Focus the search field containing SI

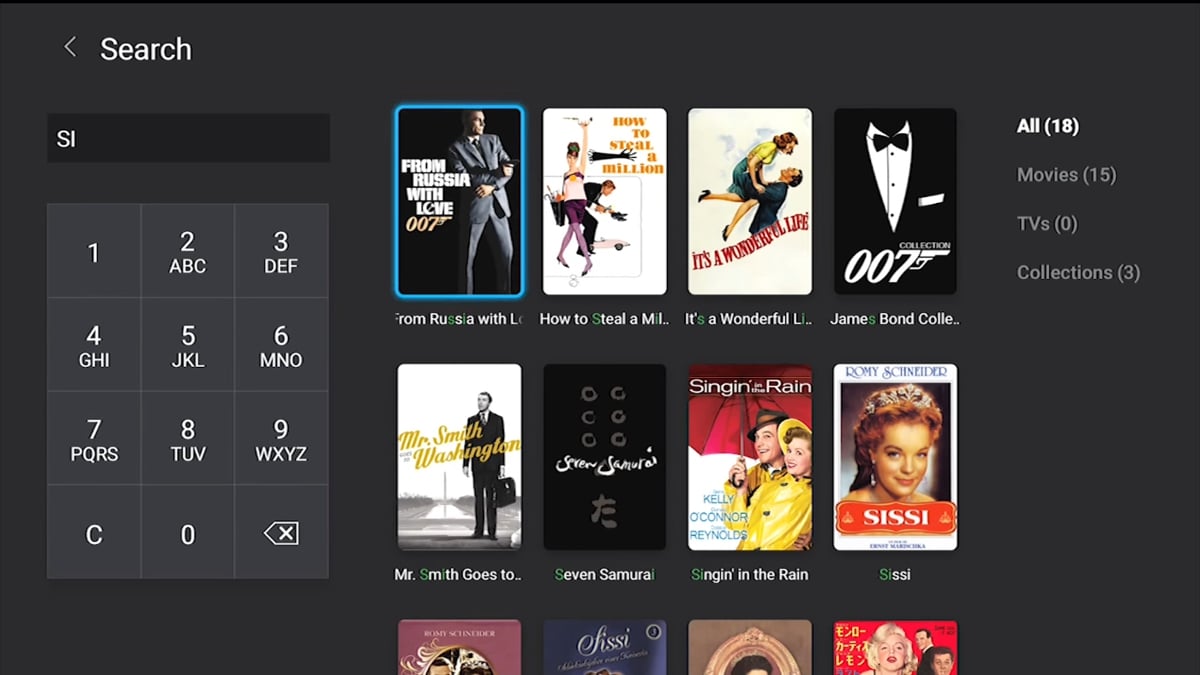click(x=188, y=138)
